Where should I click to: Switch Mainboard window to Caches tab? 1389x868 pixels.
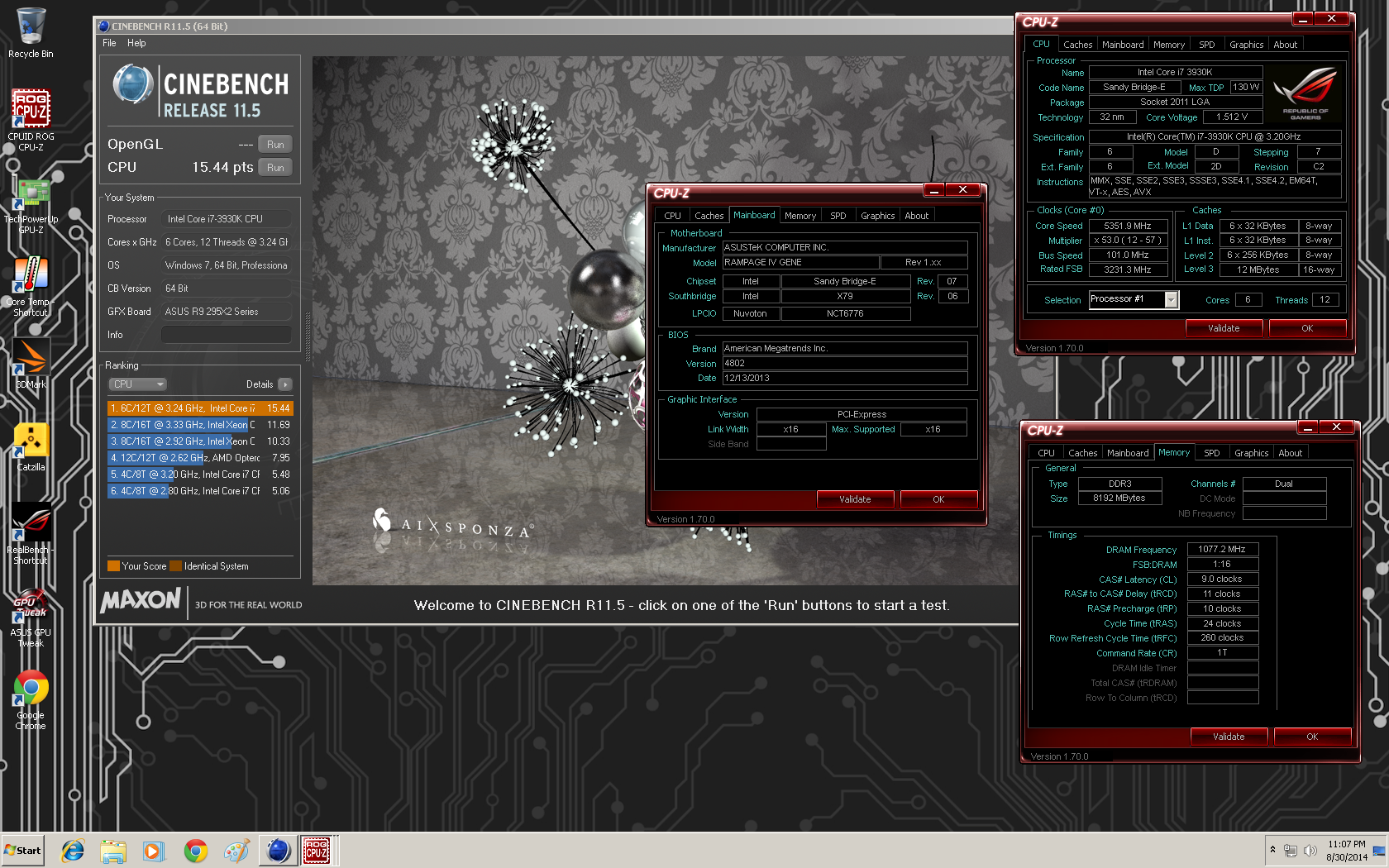tap(709, 216)
